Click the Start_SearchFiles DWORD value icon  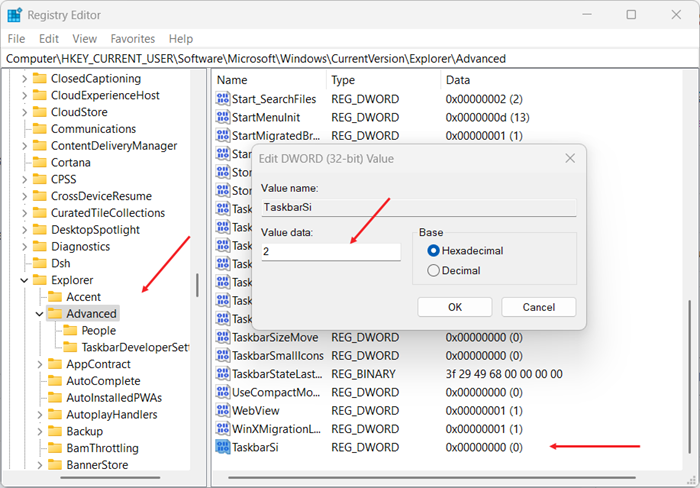[222, 99]
